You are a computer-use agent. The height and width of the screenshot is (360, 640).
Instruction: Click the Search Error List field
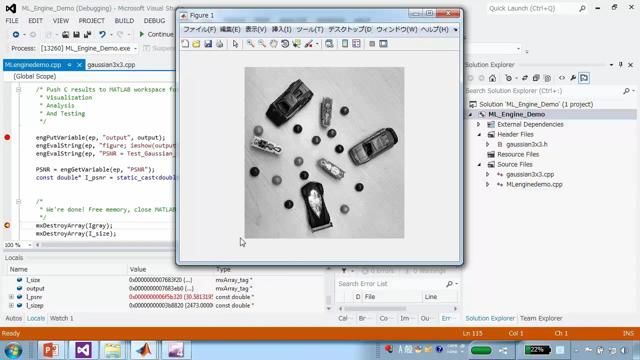391,284
